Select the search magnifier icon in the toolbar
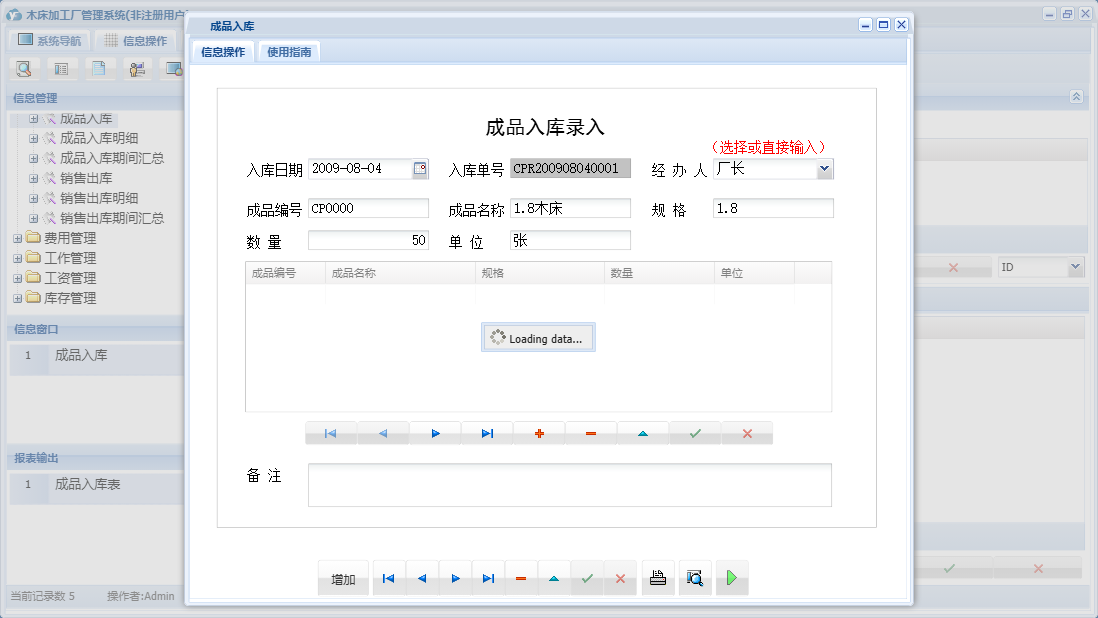Screen dimensions: 1098x618 (24, 68)
